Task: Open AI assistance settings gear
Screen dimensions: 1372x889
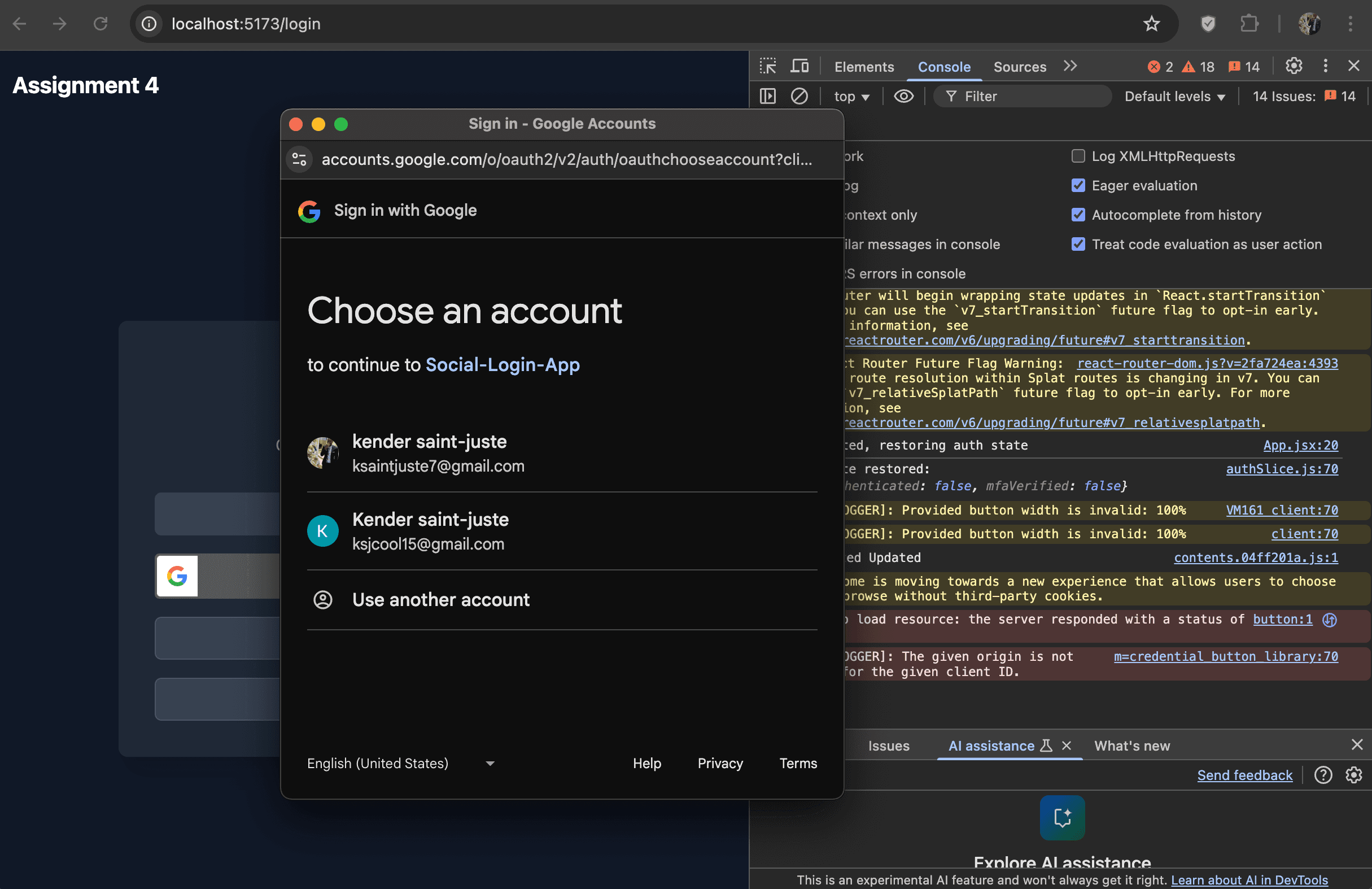Action: [x=1353, y=775]
